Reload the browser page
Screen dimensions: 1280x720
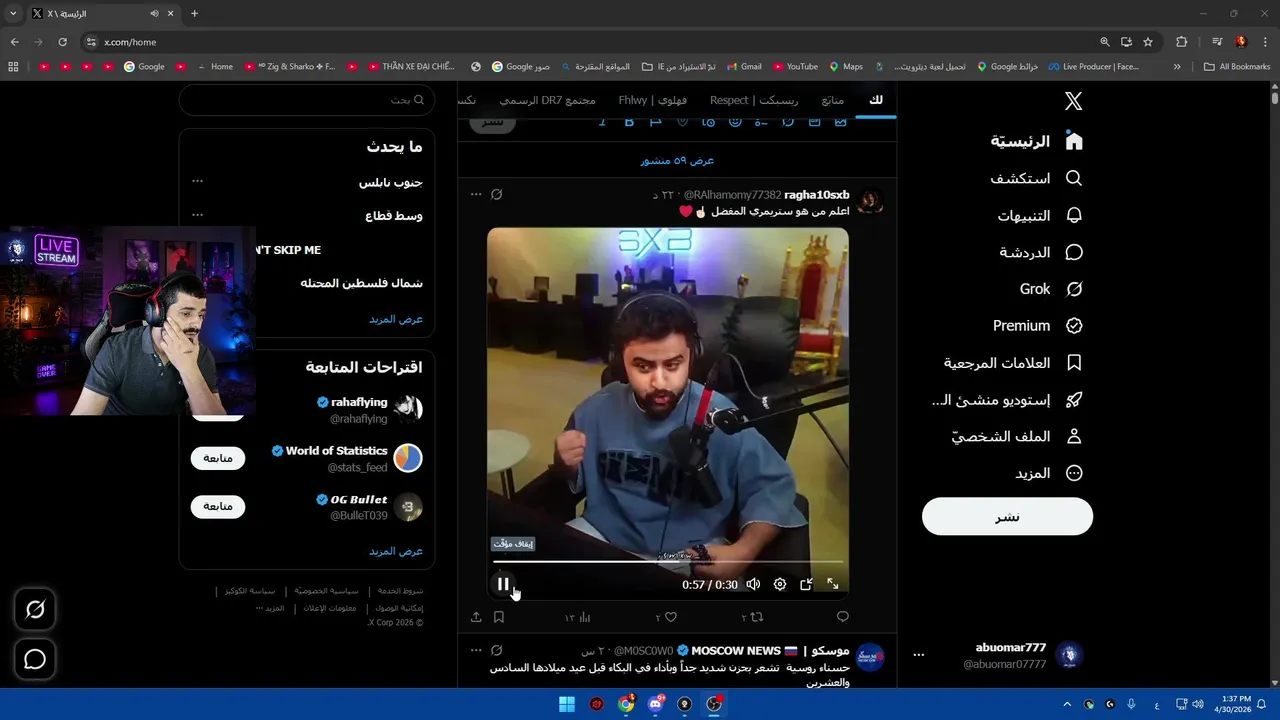pyautogui.click(x=62, y=42)
